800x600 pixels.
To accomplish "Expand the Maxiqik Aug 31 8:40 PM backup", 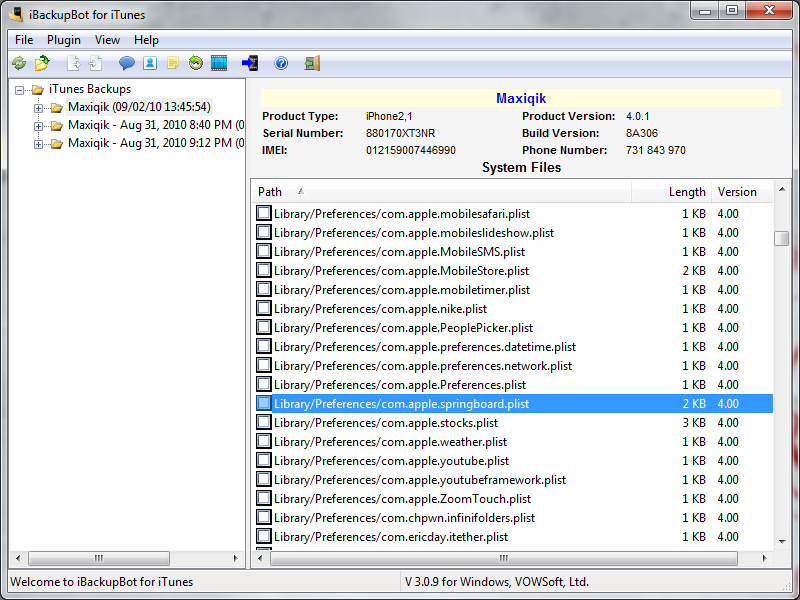I will [38, 126].
